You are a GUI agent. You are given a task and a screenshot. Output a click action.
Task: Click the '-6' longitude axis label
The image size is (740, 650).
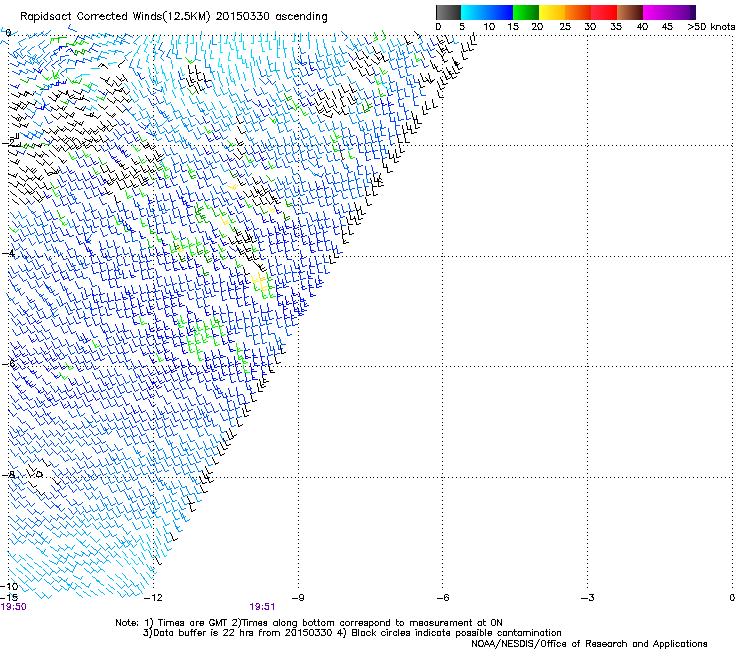coord(442,598)
